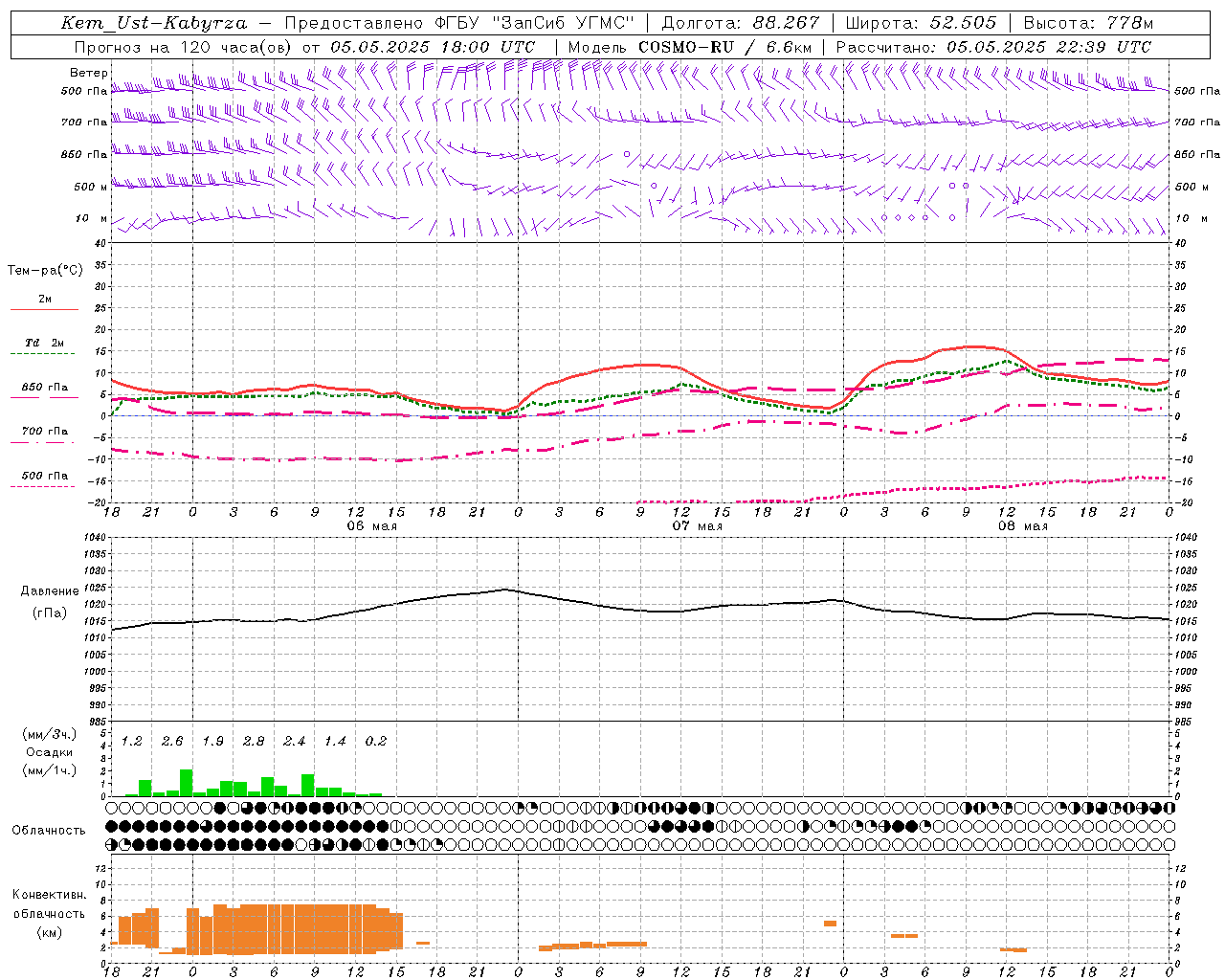The height and width of the screenshot is (980, 1225).
Task: Click the (мм/1ч.) precipitation unit label
Action: (x=50, y=770)
